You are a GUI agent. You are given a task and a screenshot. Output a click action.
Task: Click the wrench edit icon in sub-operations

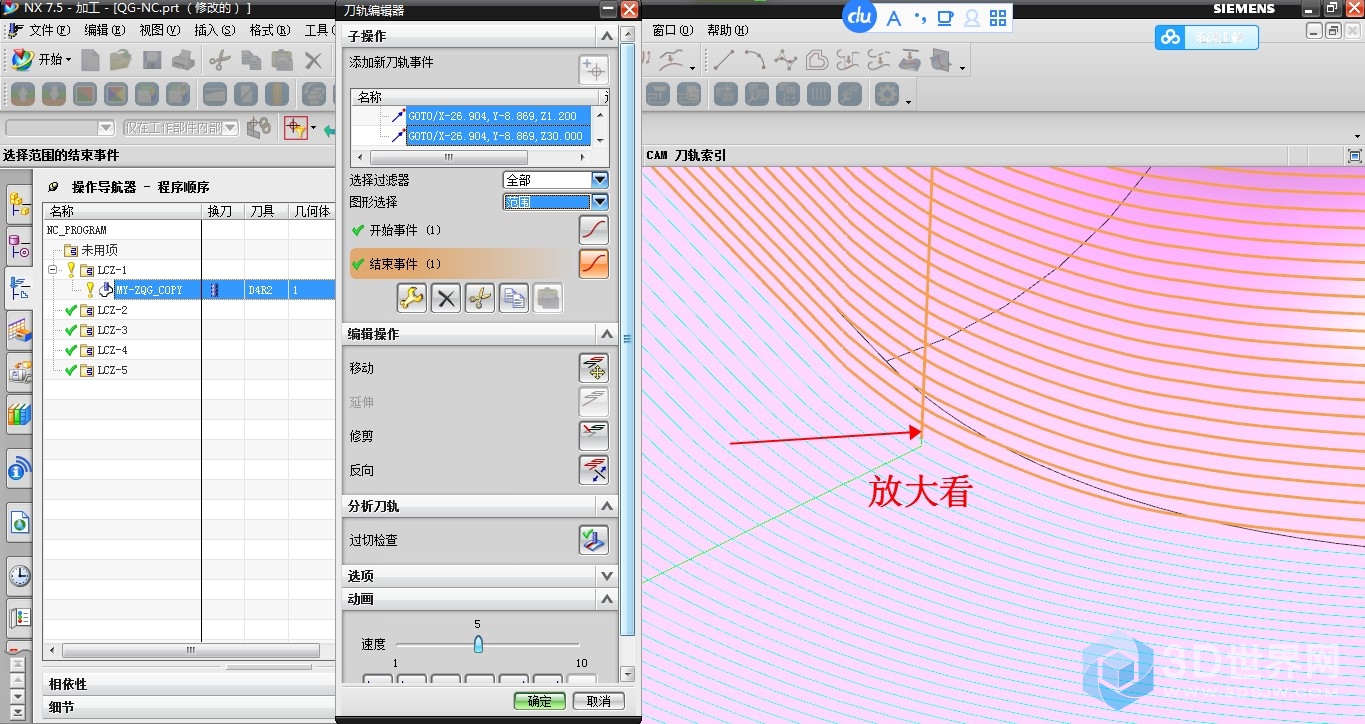pos(412,298)
